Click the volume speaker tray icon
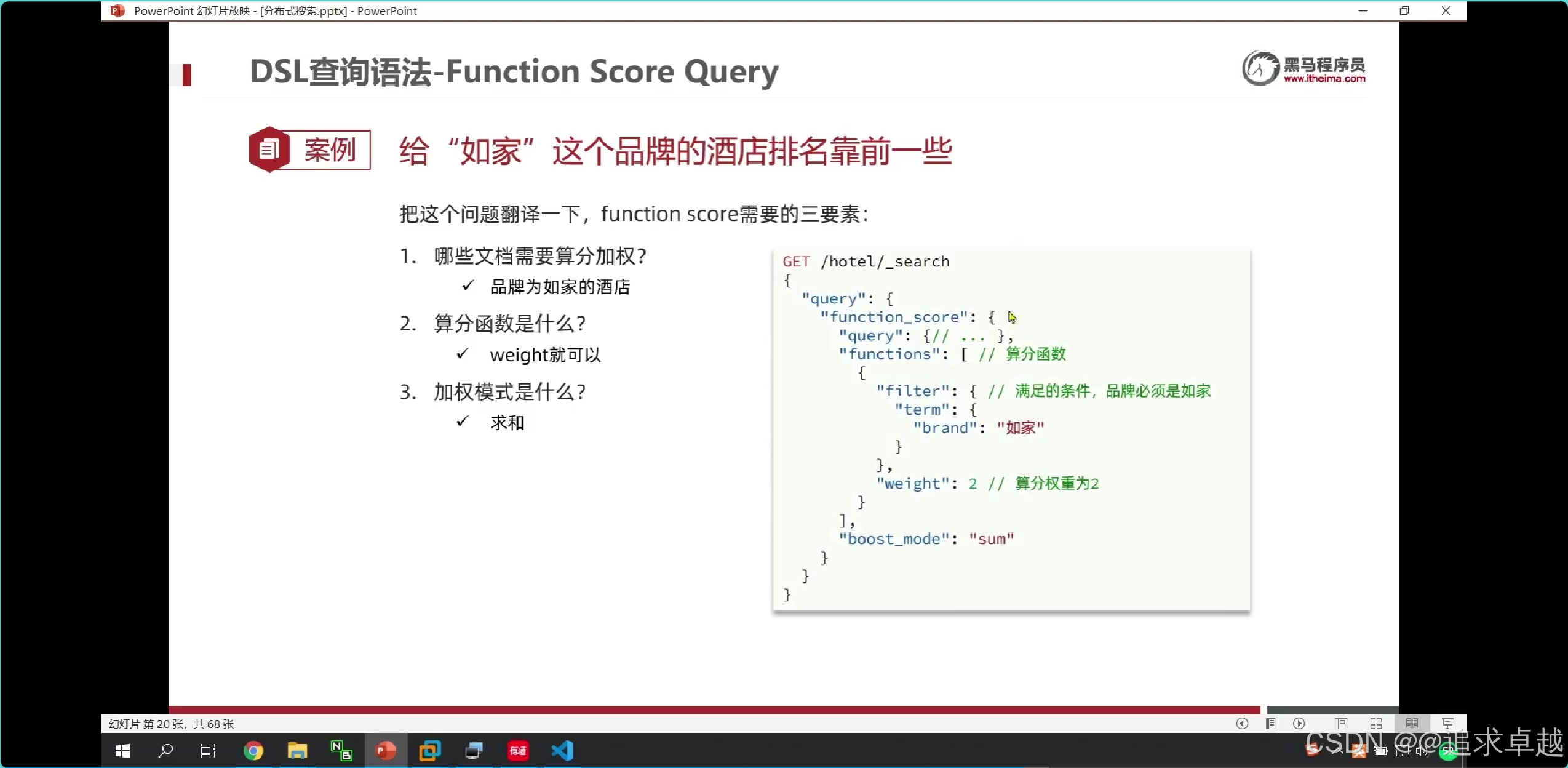Viewport: 1568px width, 768px height. tap(1422, 751)
